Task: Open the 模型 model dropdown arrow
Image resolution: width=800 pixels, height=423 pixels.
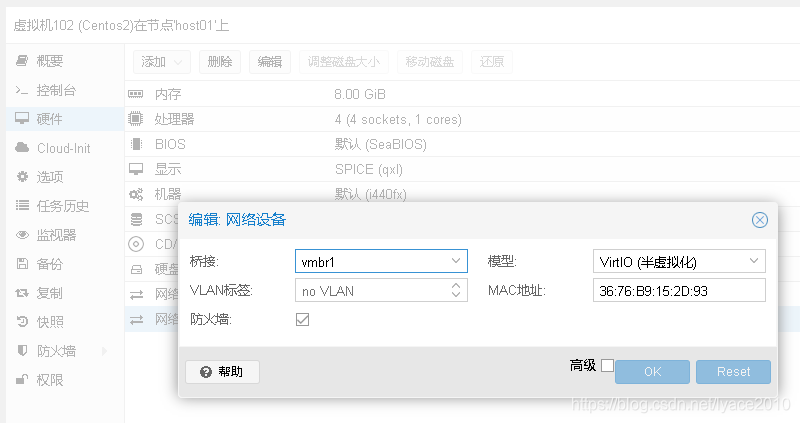Action: pos(754,261)
